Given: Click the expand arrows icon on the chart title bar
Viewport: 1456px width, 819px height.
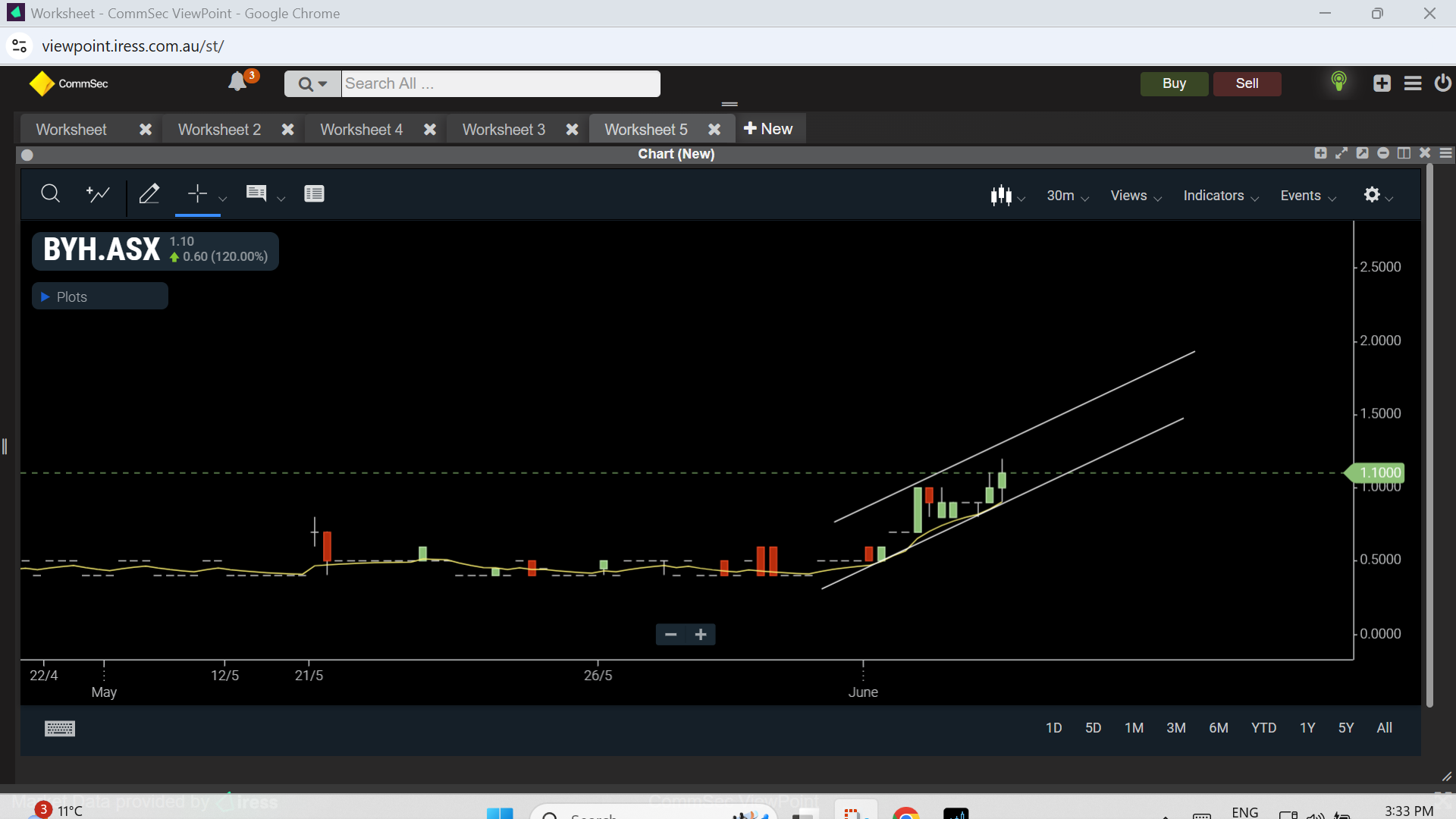Looking at the screenshot, I should (x=1341, y=153).
